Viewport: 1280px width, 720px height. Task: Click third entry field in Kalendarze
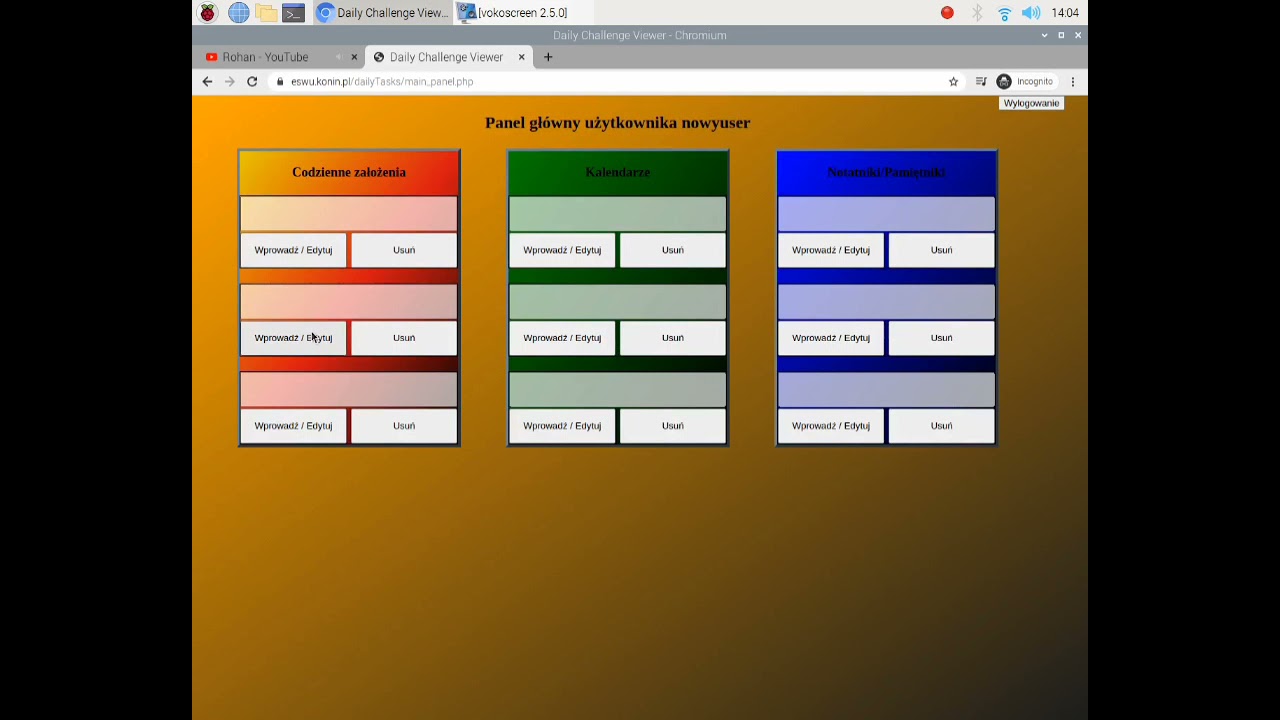tap(618, 389)
